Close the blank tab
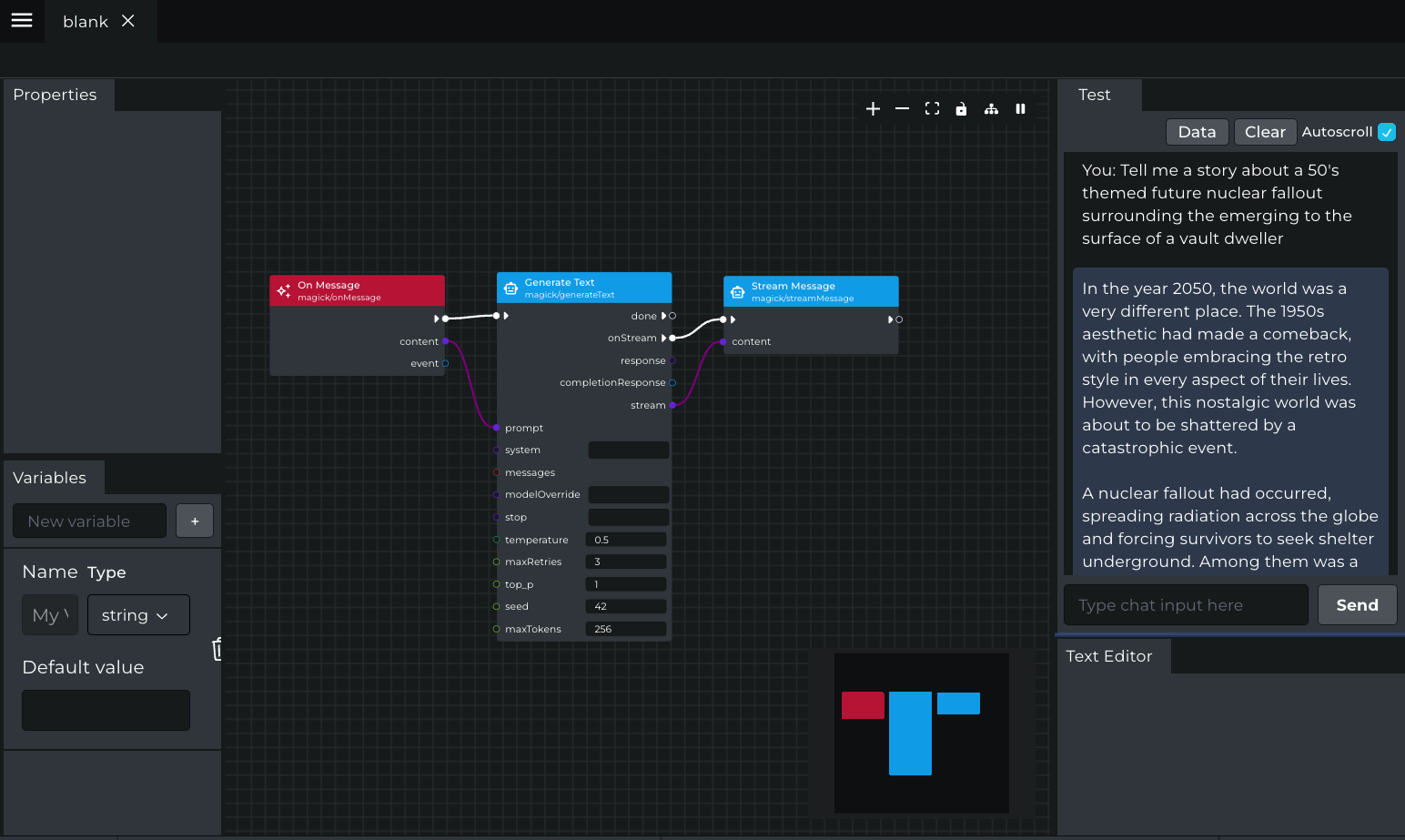The height and width of the screenshot is (840, 1405). point(128,21)
